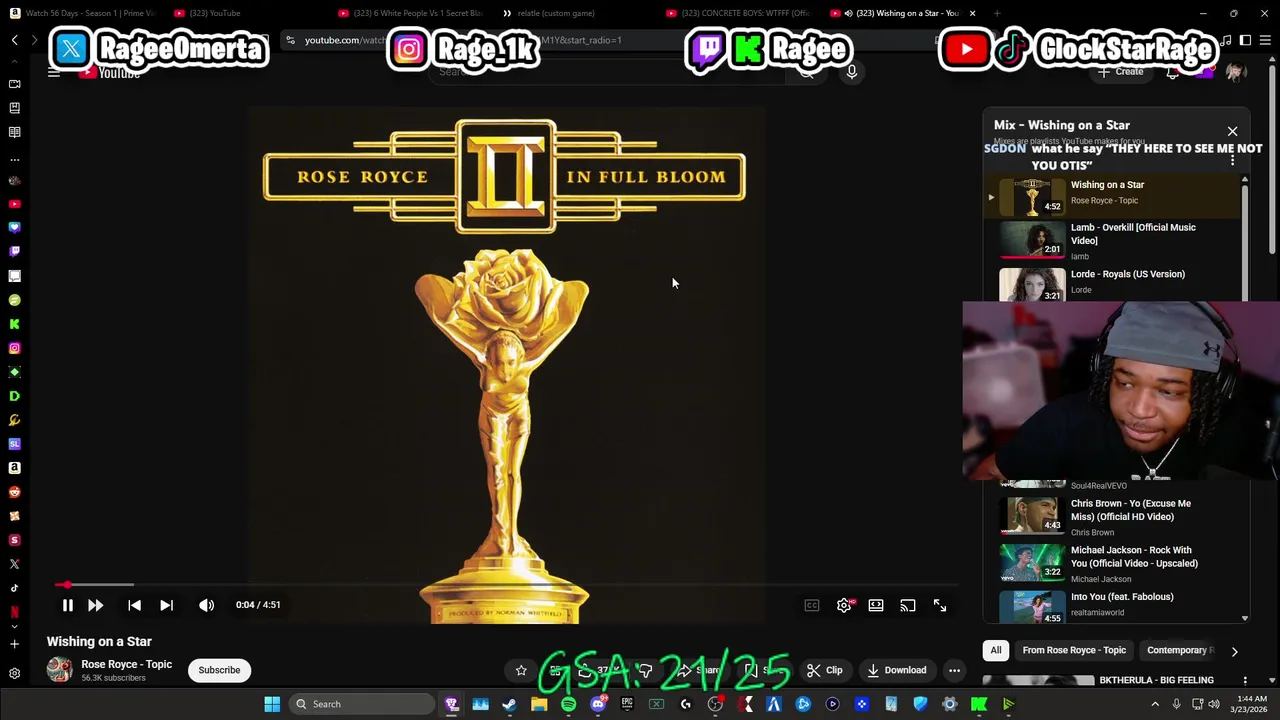1280x720 pixels.
Task: Clip the current video
Action: point(825,670)
